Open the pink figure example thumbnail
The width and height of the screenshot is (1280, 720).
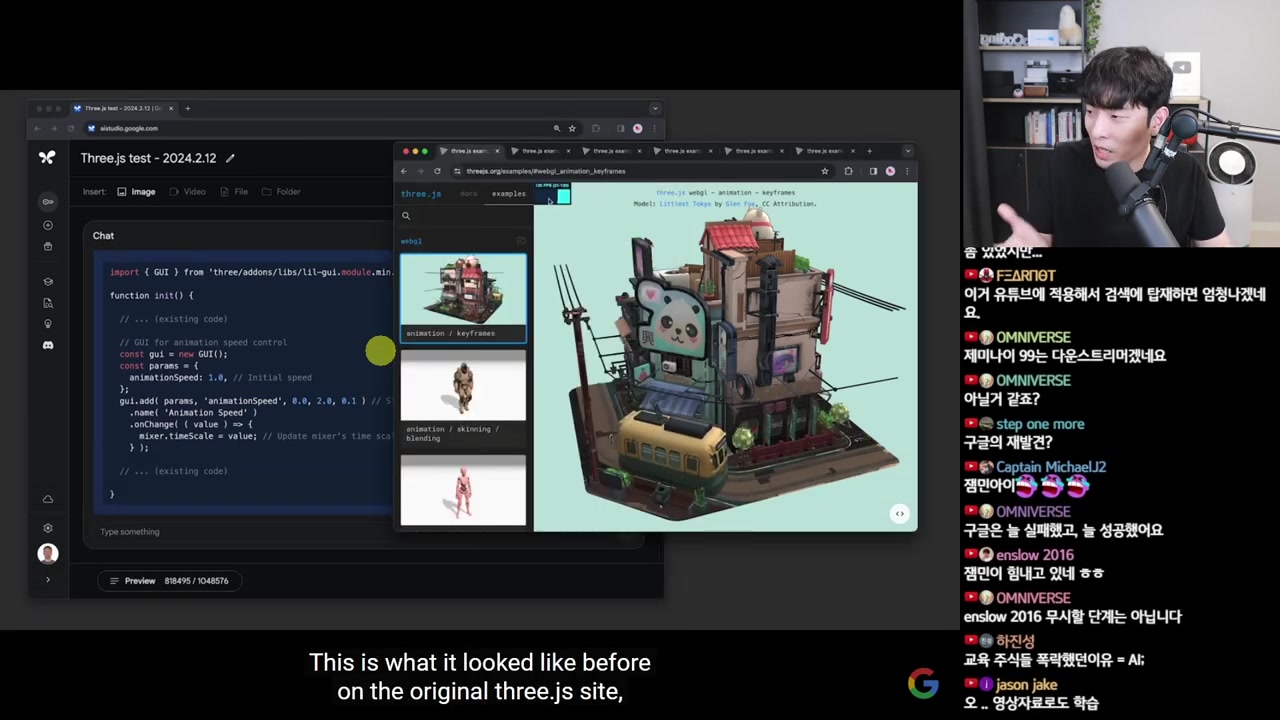463,490
